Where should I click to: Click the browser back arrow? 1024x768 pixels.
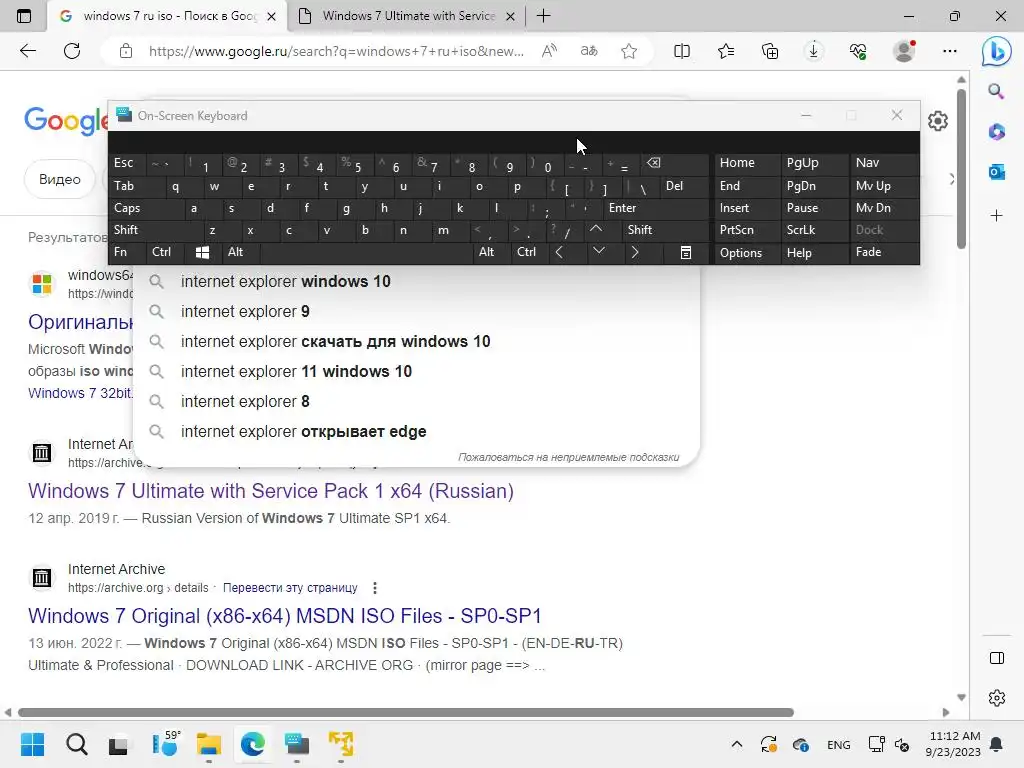(x=27, y=51)
